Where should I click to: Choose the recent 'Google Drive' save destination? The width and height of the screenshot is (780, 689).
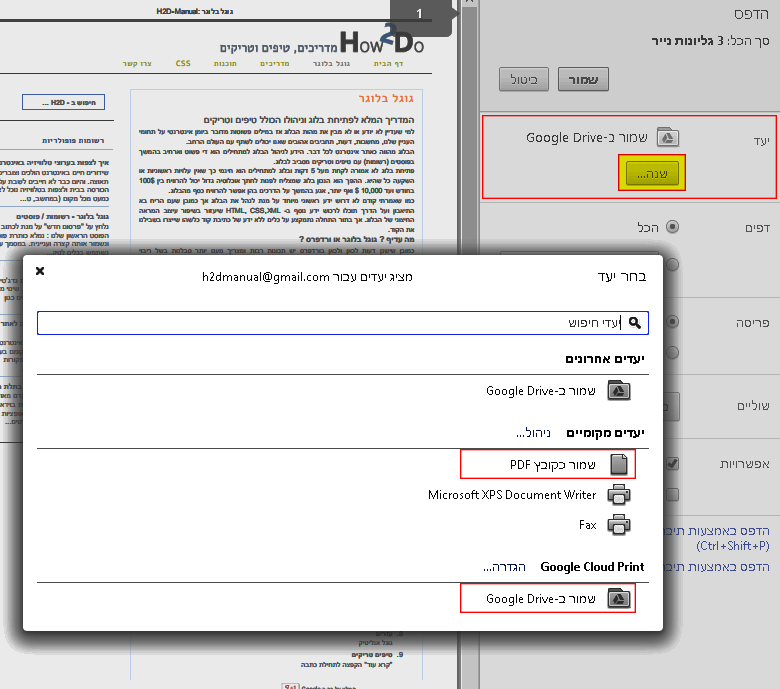pos(541,391)
